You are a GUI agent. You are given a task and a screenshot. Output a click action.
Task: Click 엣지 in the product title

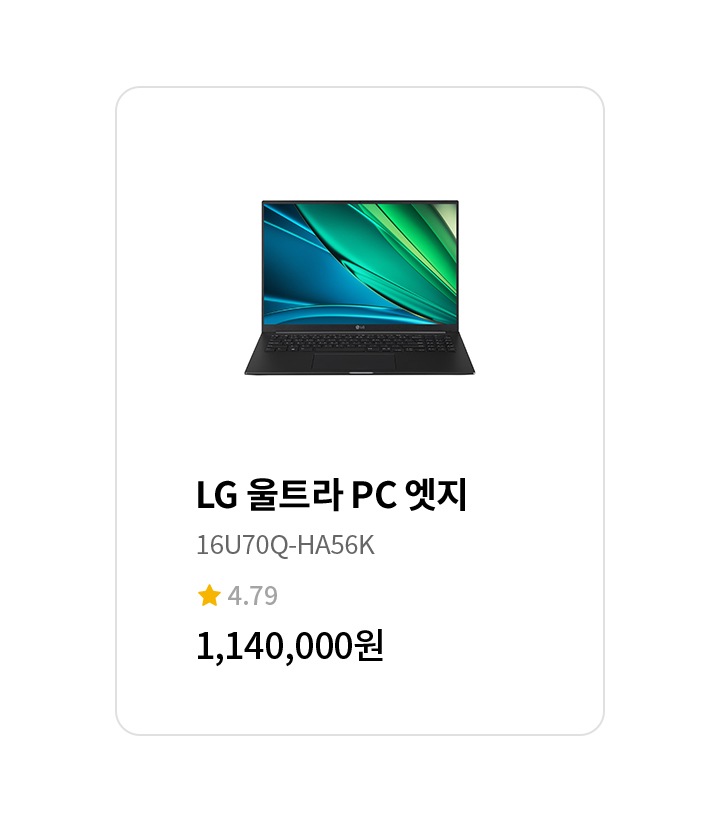436,495
